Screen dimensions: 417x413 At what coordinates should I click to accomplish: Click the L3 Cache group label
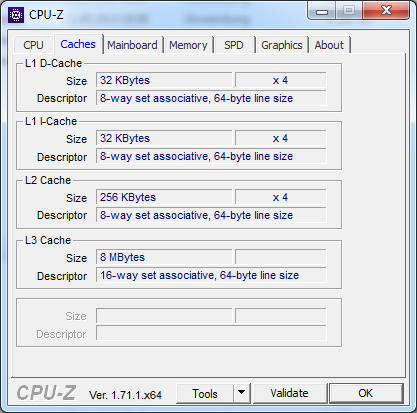pyautogui.click(x=48, y=240)
